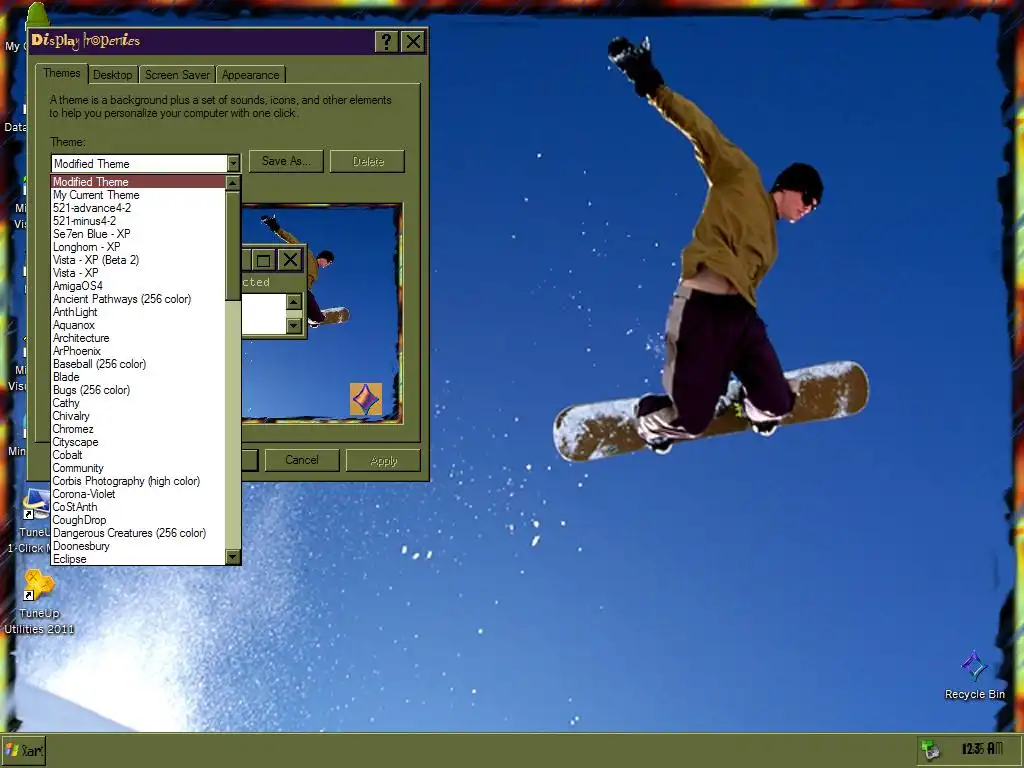Click the Save As button
The image size is (1024, 768).
(x=285, y=161)
